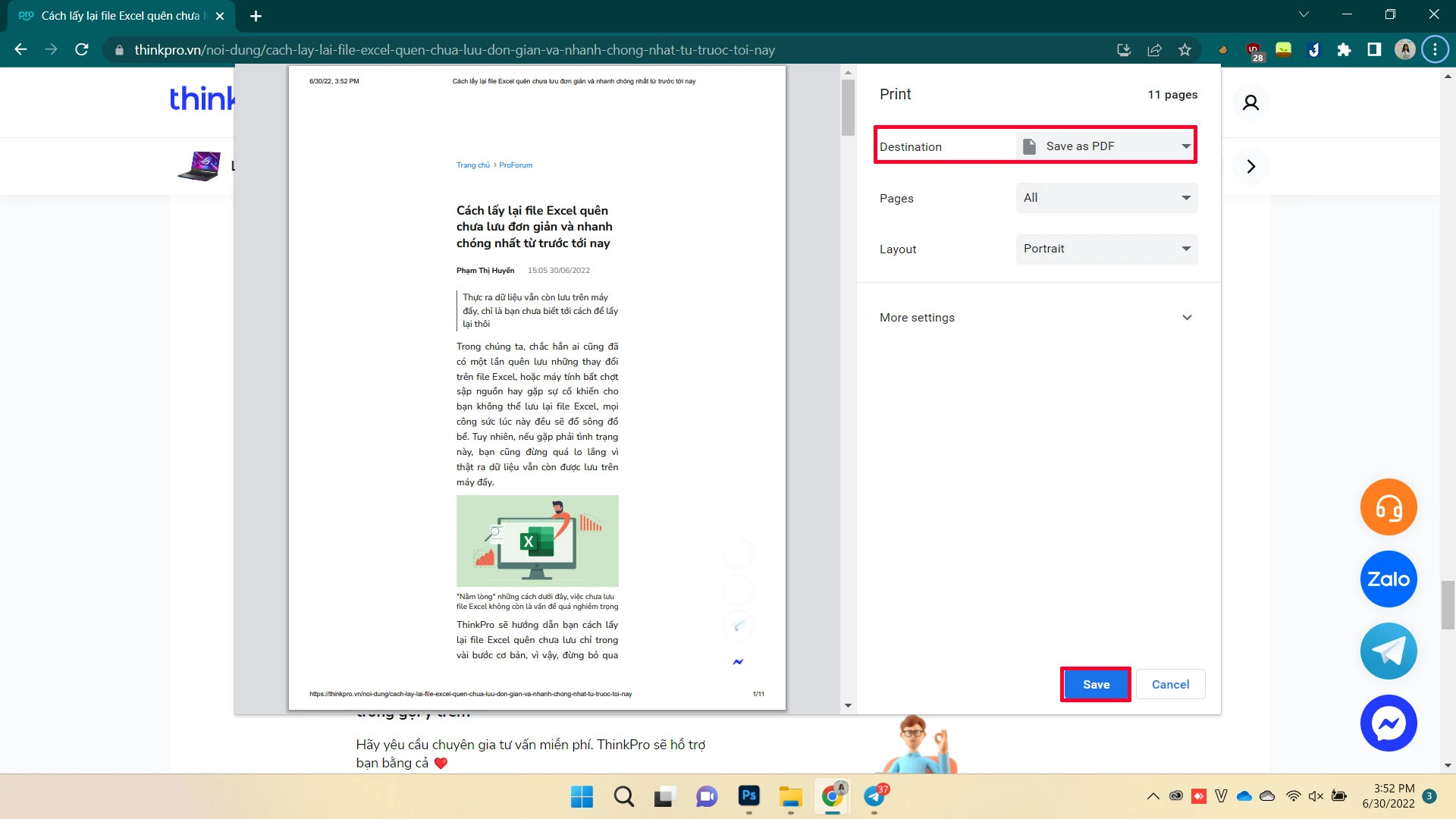Click the uBlock extension icon with badge 28
The image size is (1456, 819).
[x=1254, y=52]
